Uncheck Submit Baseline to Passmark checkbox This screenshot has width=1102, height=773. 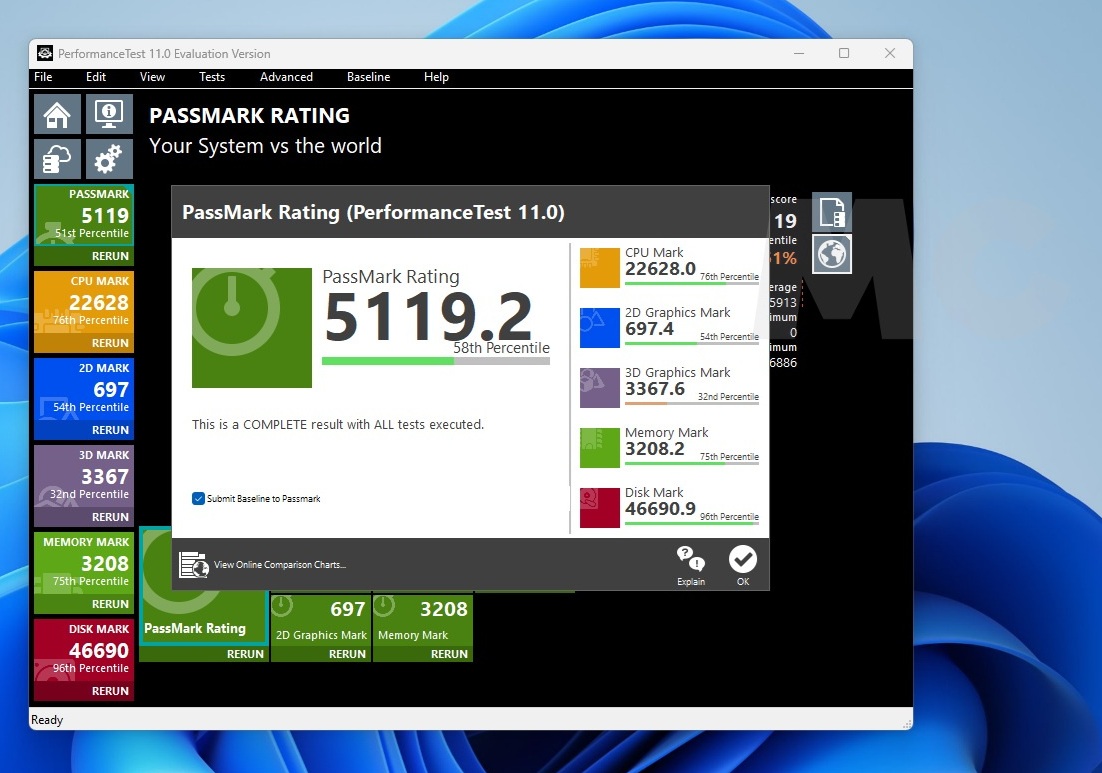(x=199, y=498)
